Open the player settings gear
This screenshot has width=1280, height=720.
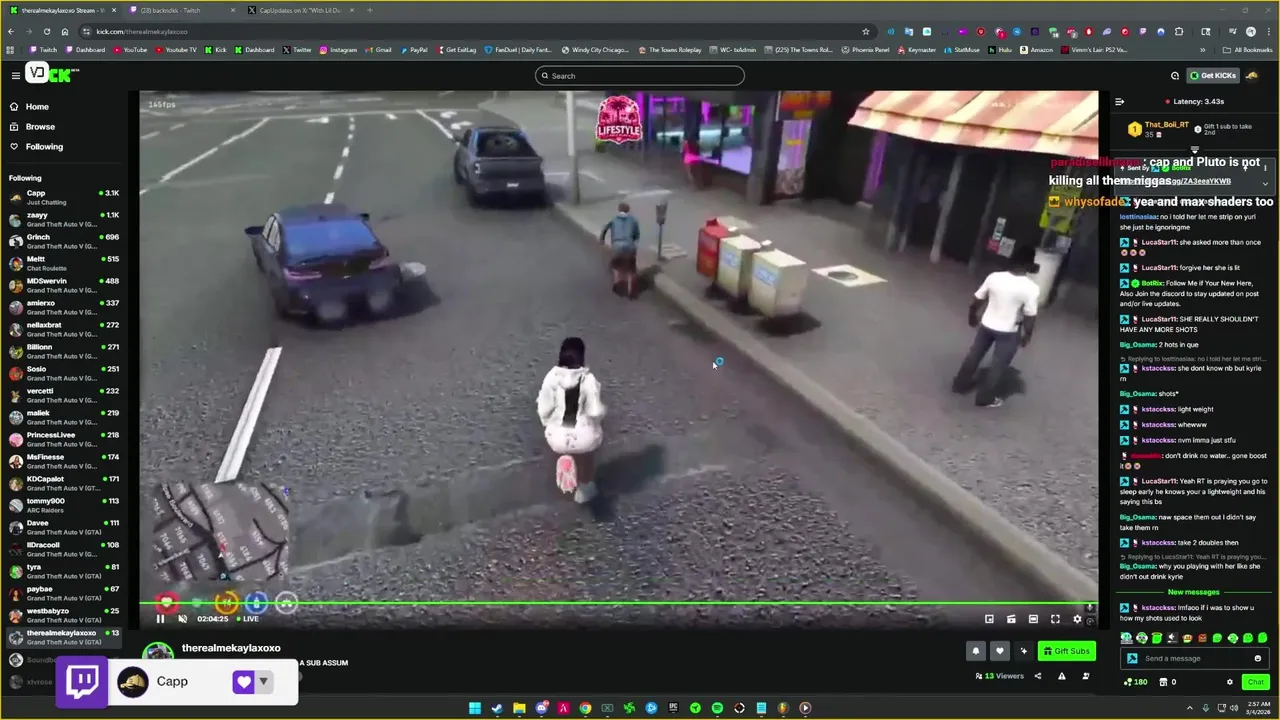click(x=1077, y=619)
